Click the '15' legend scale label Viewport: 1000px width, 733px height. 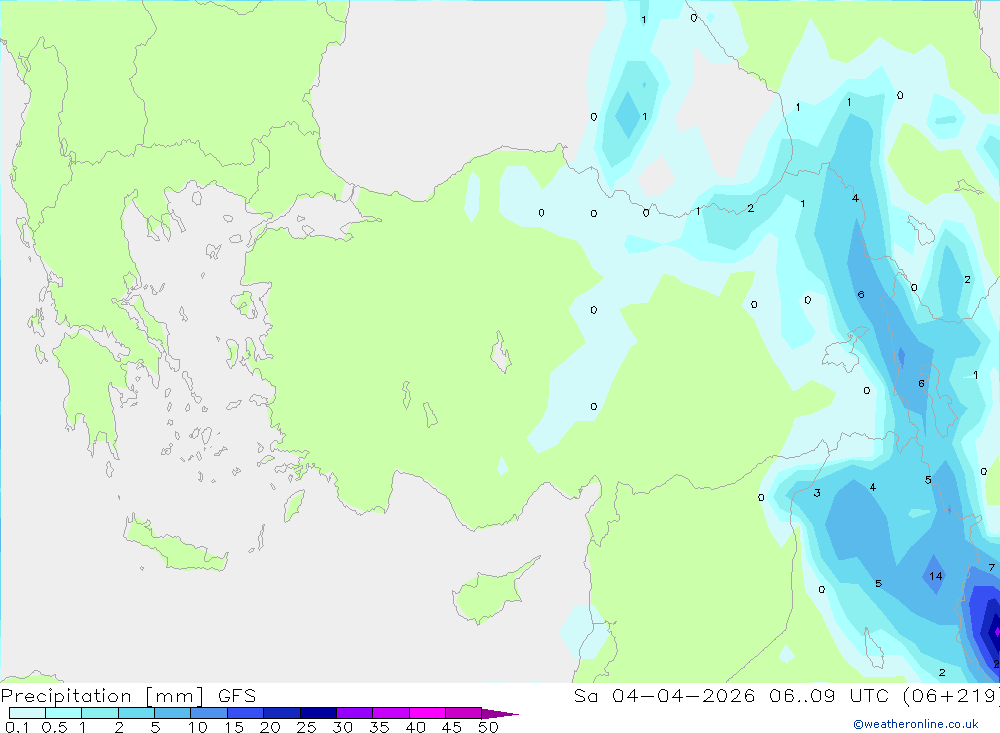tap(234, 727)
